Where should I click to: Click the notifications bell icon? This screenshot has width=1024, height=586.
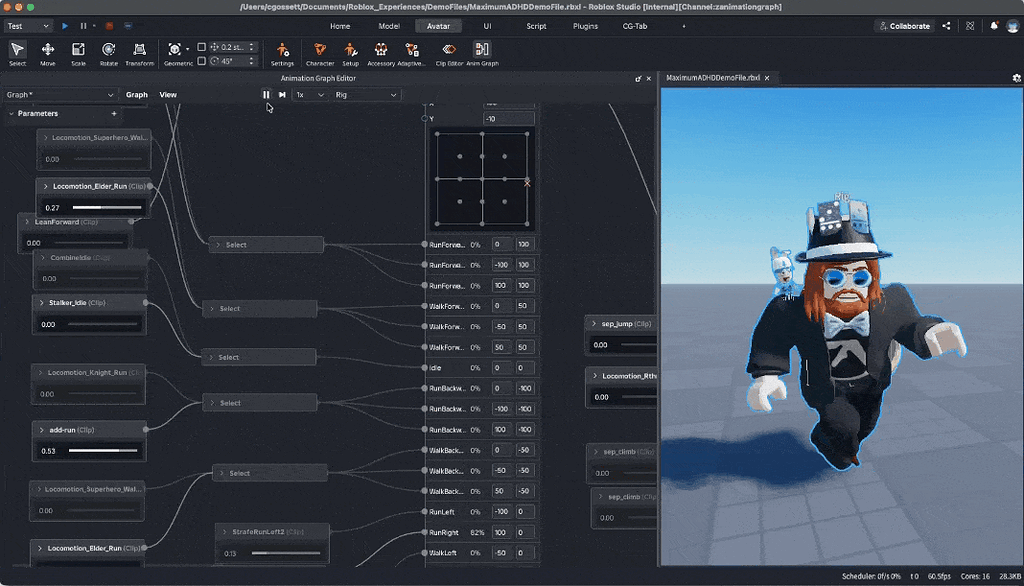pos(993,26)
